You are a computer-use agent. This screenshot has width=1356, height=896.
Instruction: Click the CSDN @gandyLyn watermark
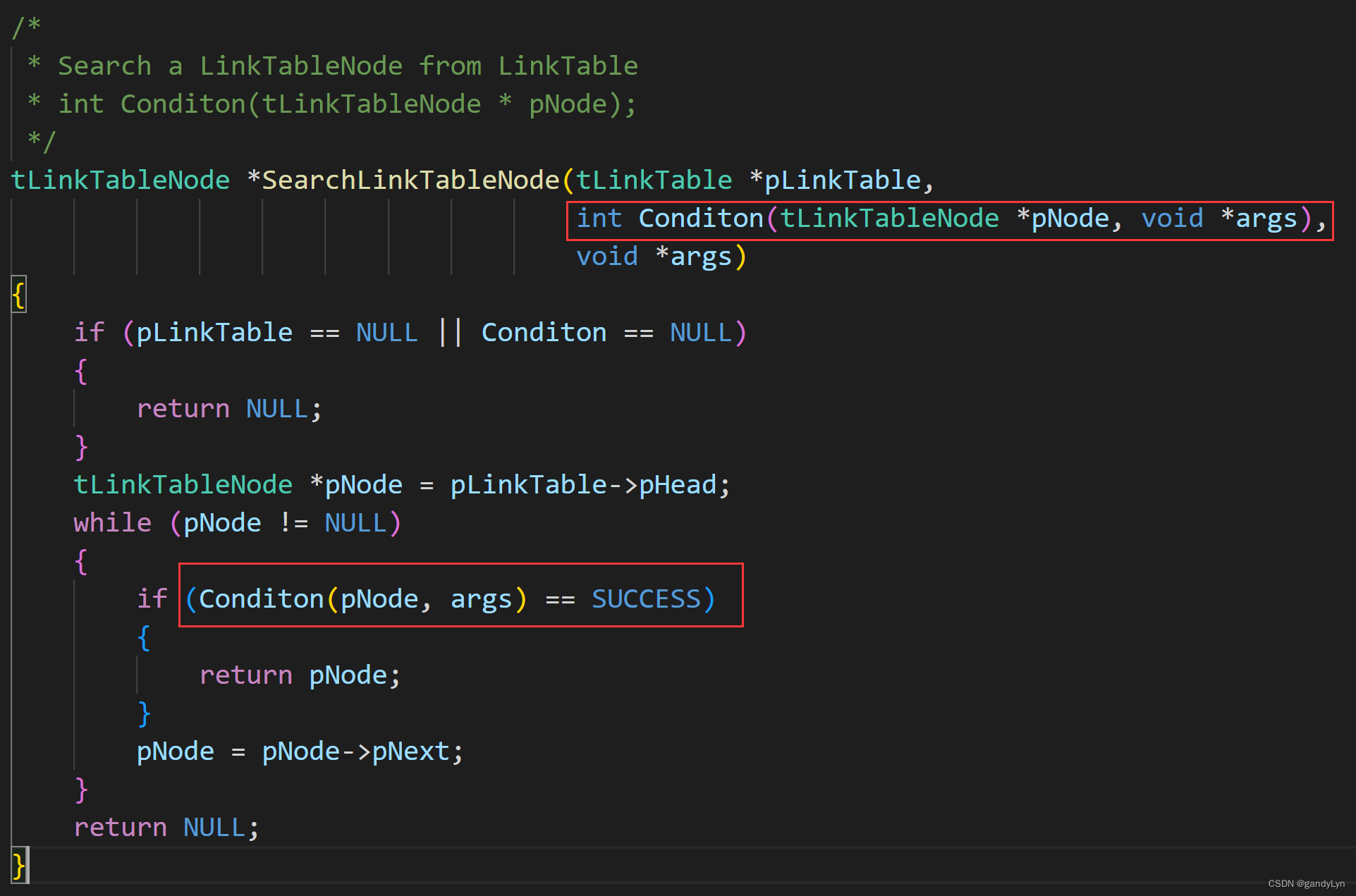[x=1305, y=883]
